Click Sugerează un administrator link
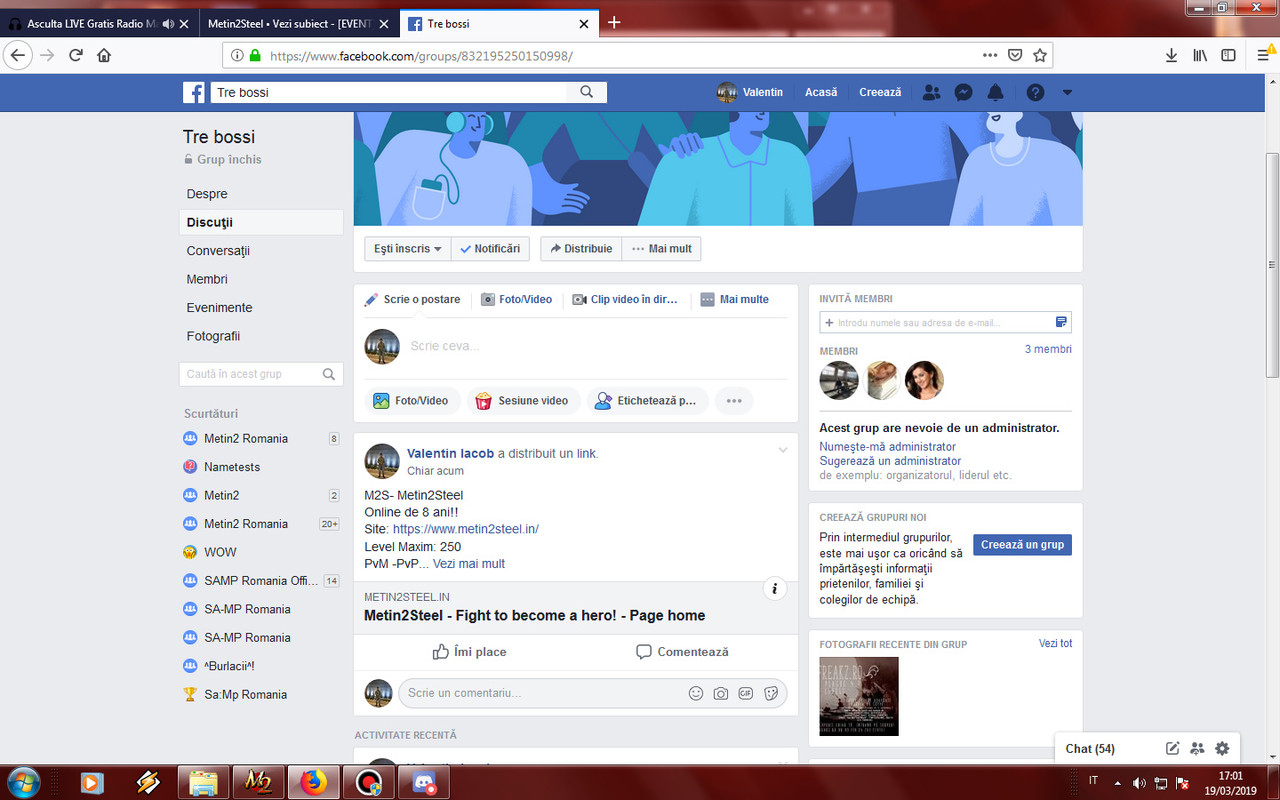 pyautogui.click(x=890, y=461)
